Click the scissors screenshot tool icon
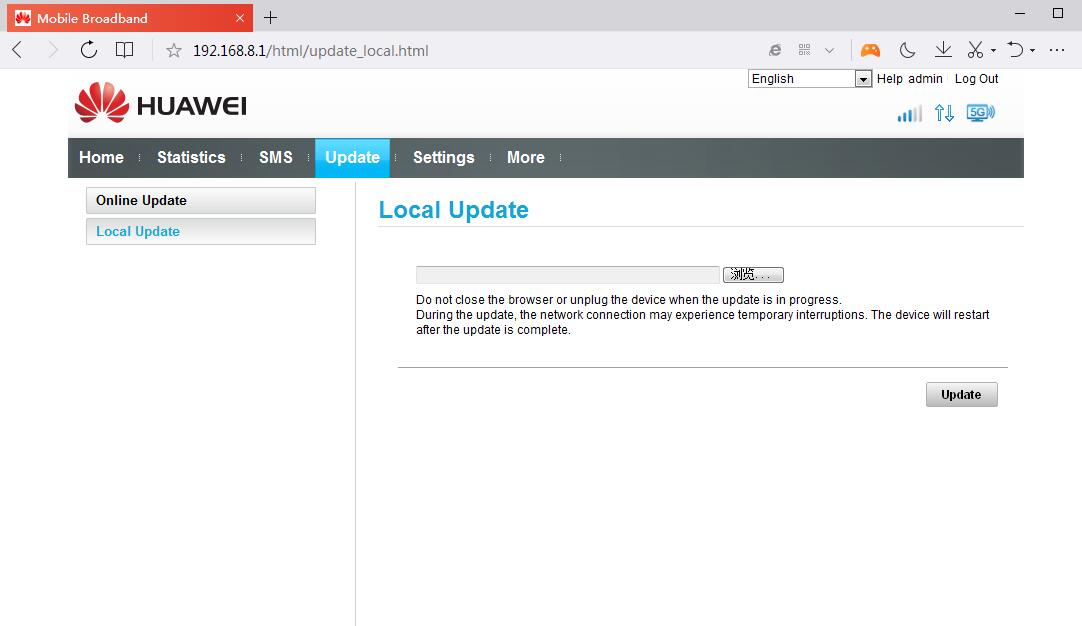 [x=976, y=50]
